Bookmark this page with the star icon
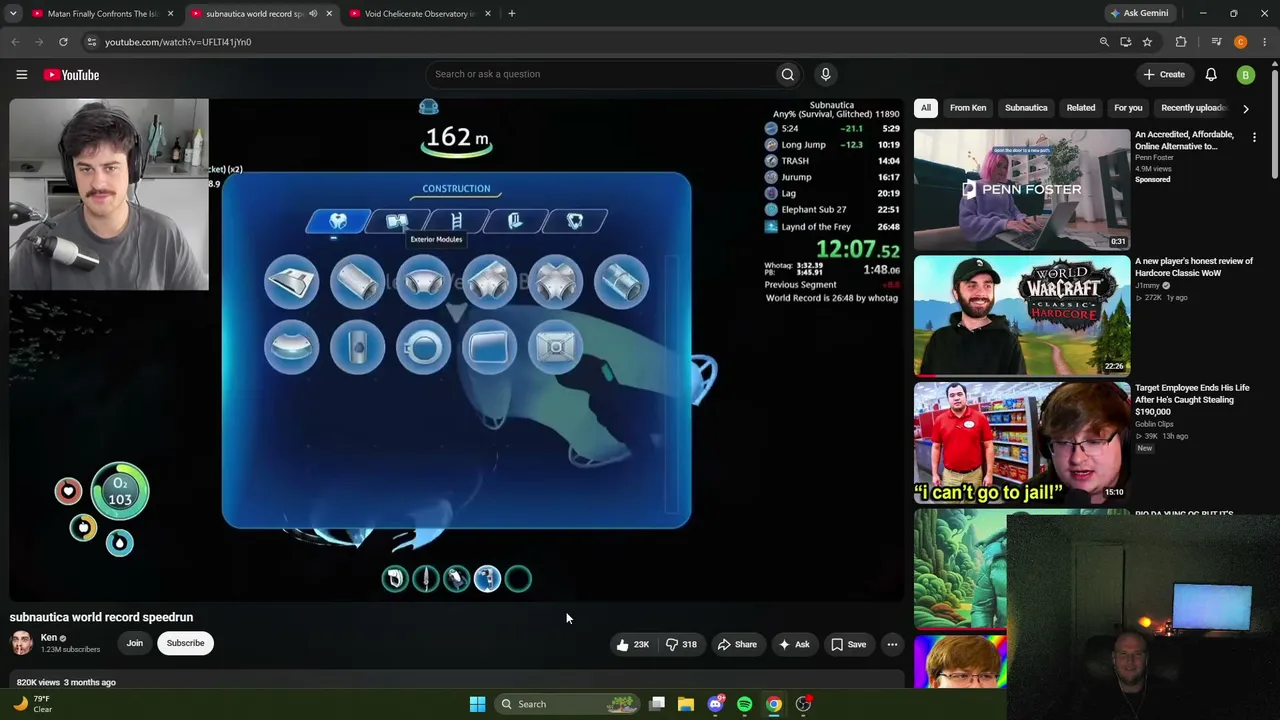This screenshot has height=720, width=1280. pyautogui.click(x=1147, y=42)
